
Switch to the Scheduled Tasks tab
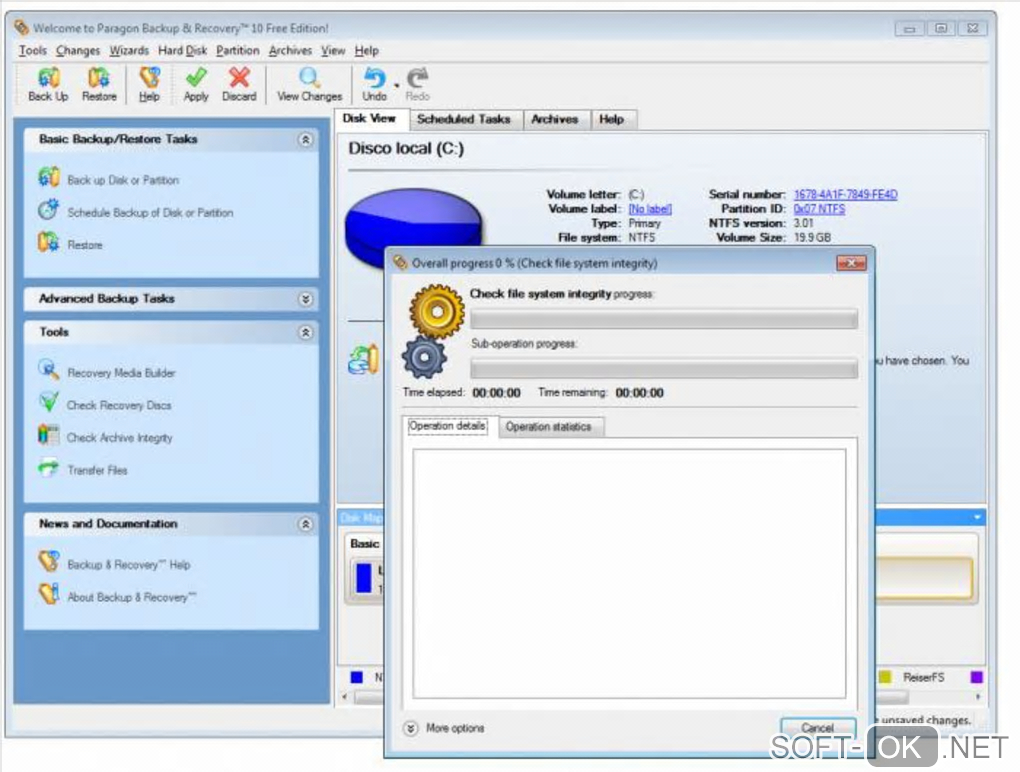[464, 120]
